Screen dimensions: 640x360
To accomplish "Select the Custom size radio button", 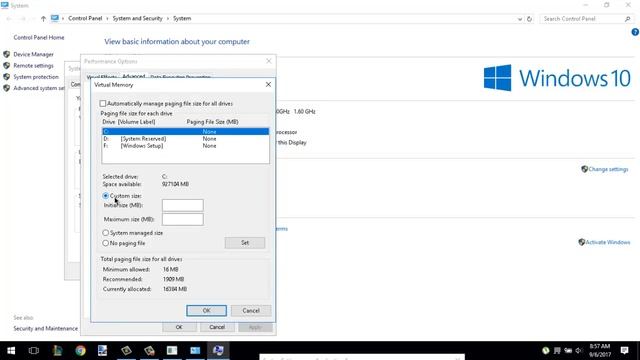I will 106,196.
